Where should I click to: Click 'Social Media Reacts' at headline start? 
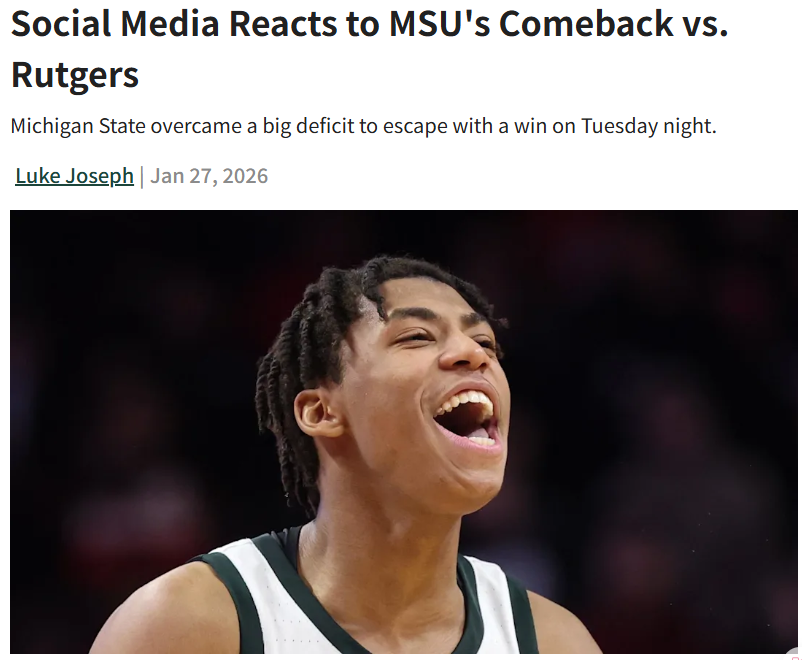pyautogui.click(x=174, y=24)
